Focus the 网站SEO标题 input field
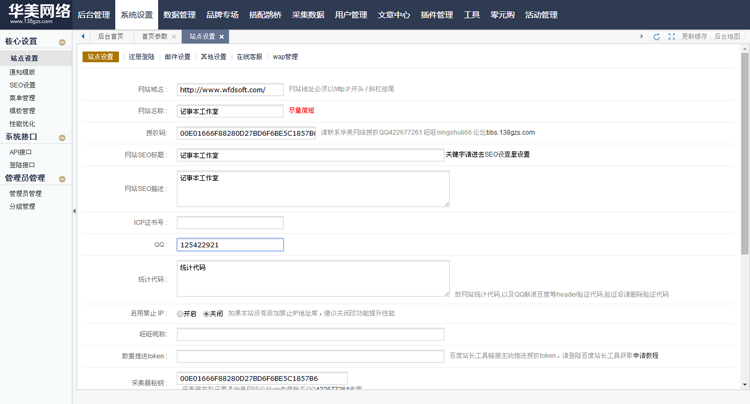The width and height of the screenshot is (750, 404). pos(310,155)
